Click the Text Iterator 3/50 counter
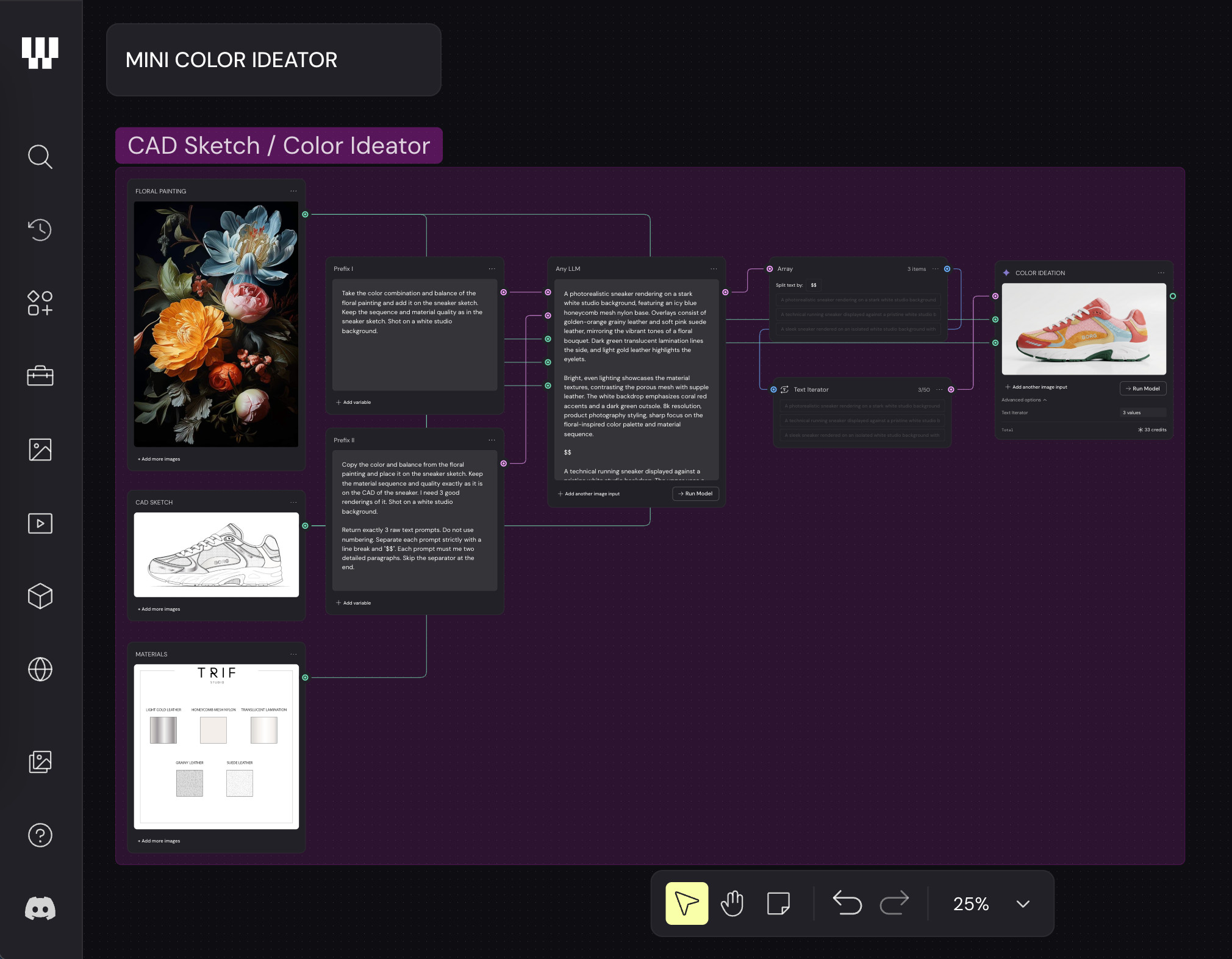Screen dimensions: 1232x959 923,390
